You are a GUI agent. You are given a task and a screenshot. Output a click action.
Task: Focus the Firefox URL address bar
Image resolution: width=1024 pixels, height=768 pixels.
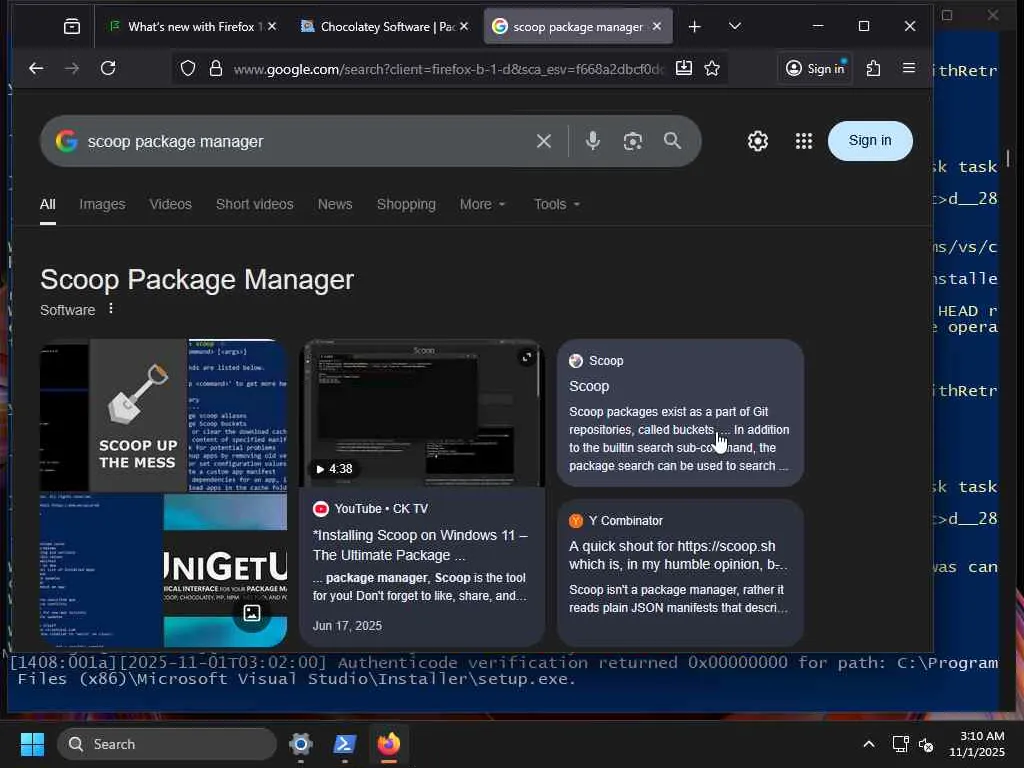(x=447, y=68)
